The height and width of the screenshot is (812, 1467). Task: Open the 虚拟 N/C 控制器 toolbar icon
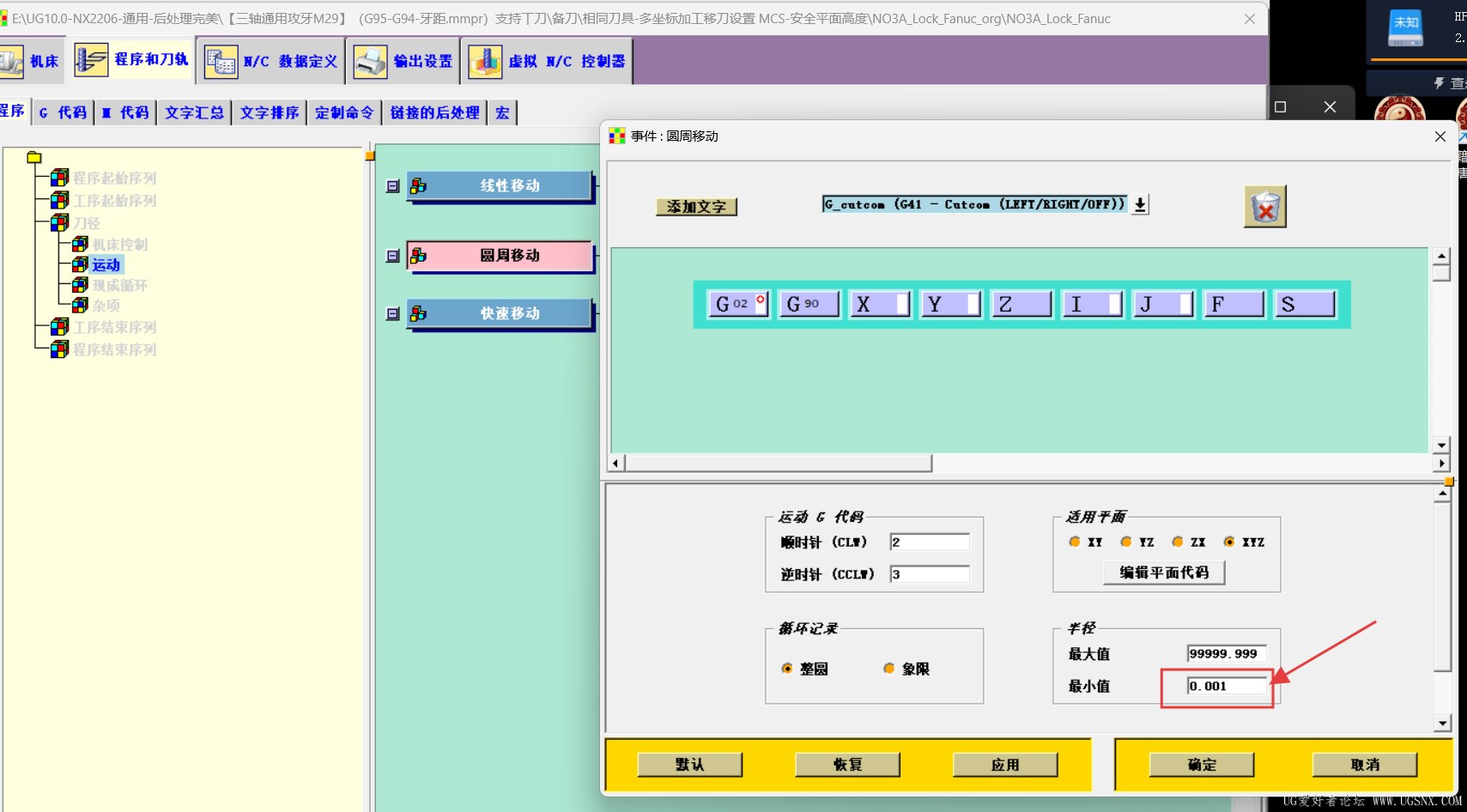click(545, 60)
